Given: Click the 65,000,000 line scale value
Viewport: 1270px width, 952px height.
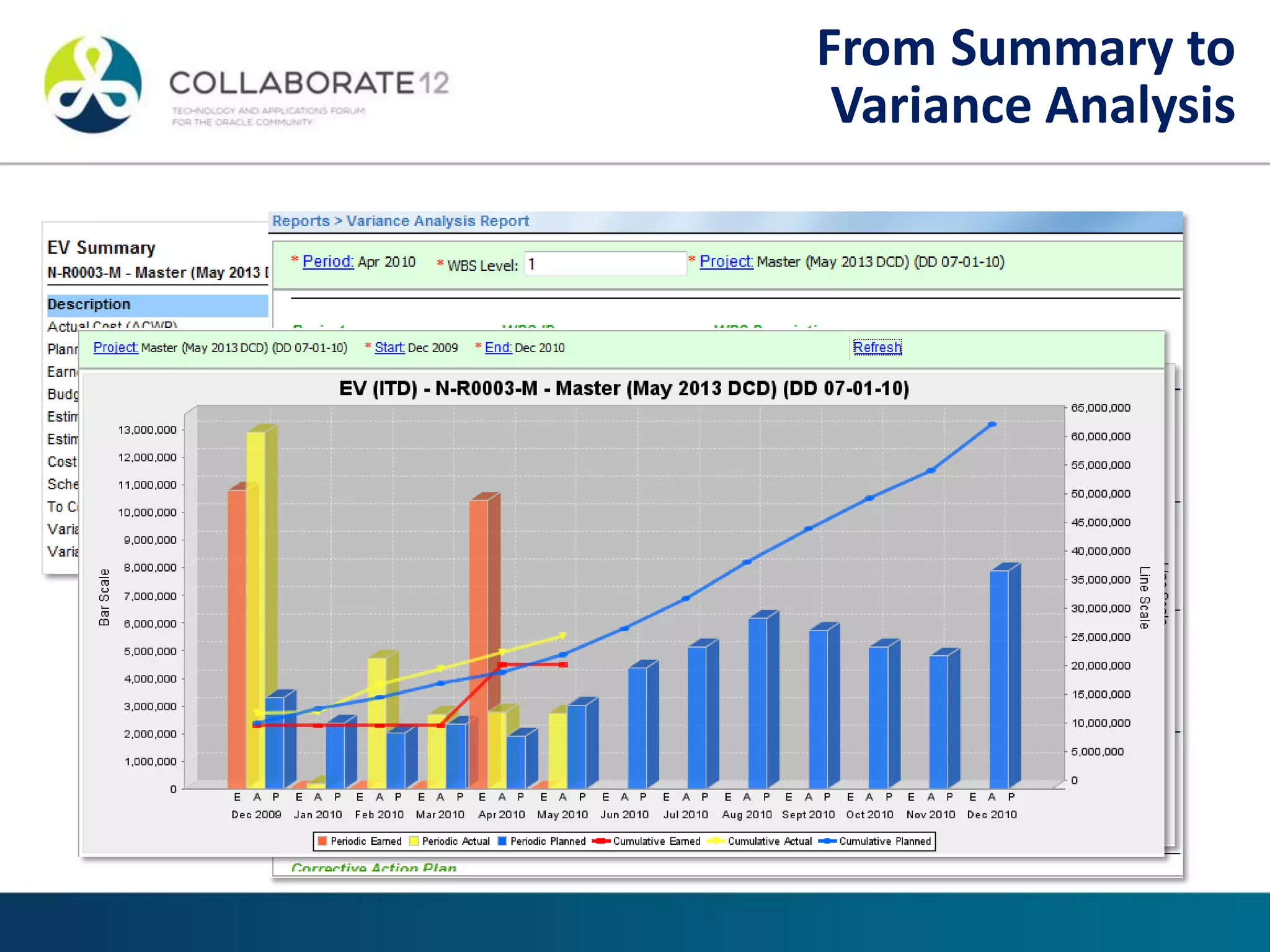Looking at the screenshot, I should coord(1101,408).
